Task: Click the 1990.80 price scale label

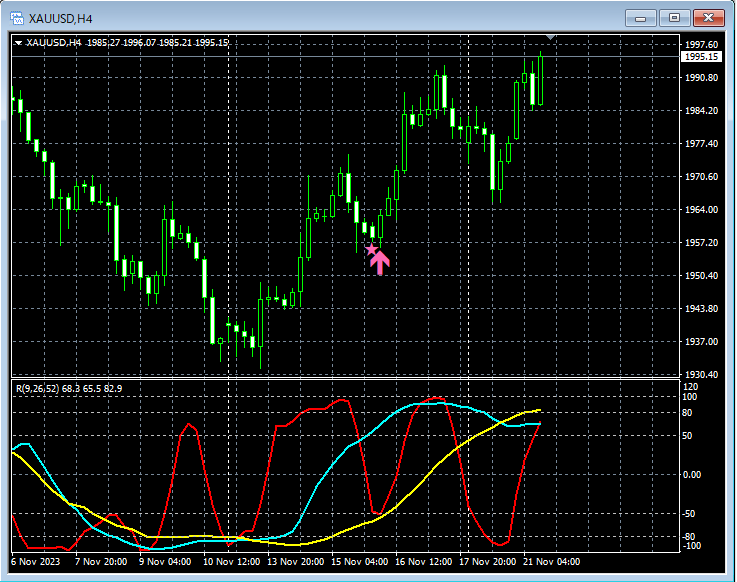Action: tap(701, 78)
